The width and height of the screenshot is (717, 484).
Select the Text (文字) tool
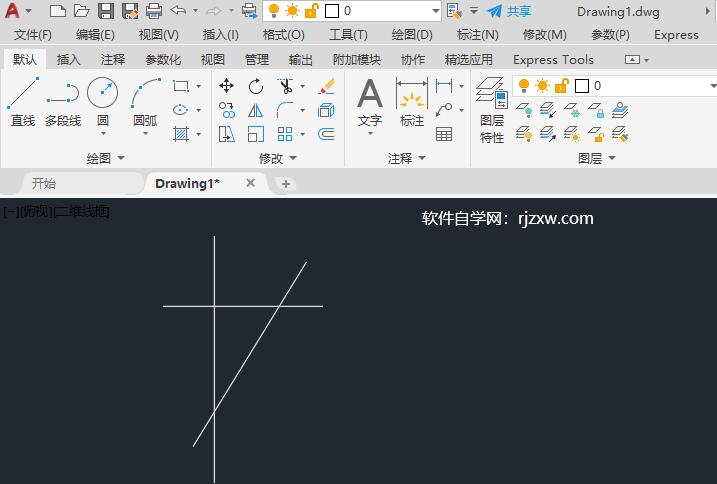[370, 102]
